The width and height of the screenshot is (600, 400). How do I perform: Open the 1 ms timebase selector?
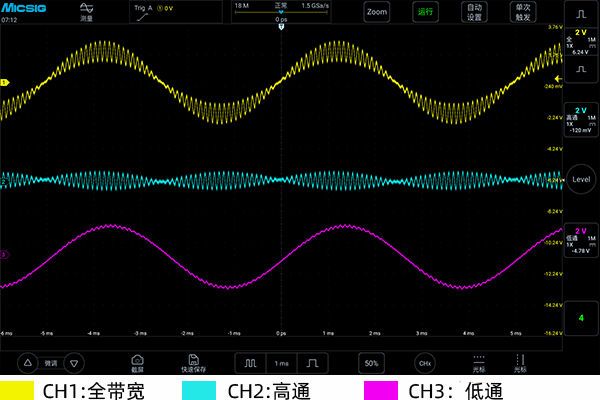click(281, 363)
